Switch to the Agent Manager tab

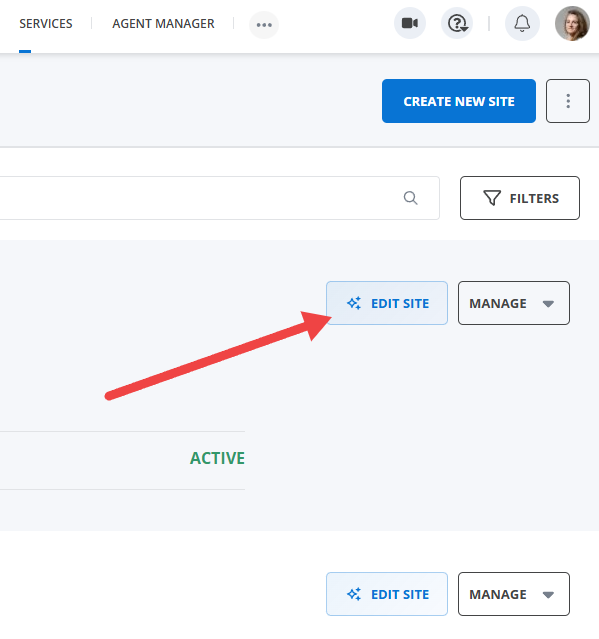coord(163,24)
